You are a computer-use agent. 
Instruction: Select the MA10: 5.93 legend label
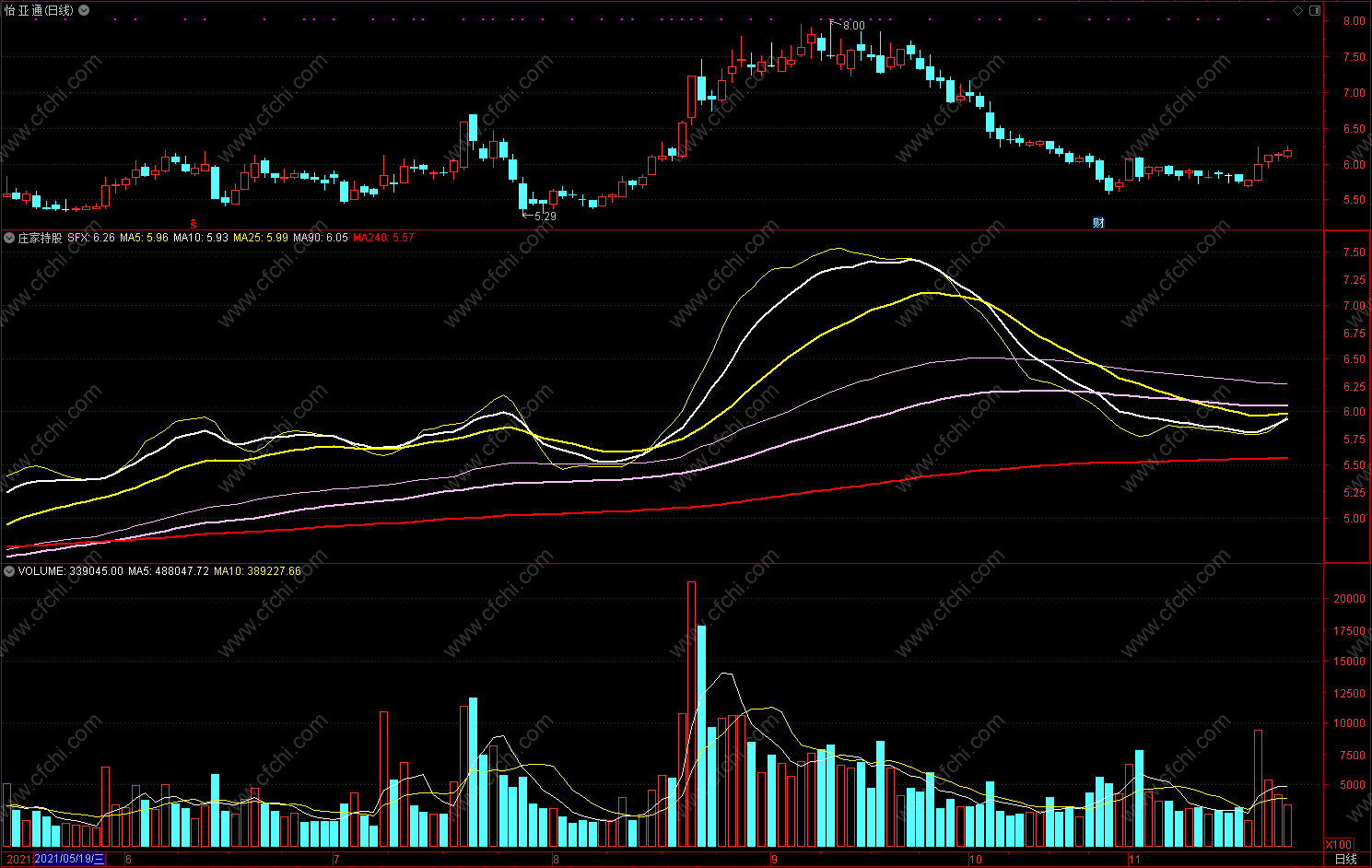(201, 238)
